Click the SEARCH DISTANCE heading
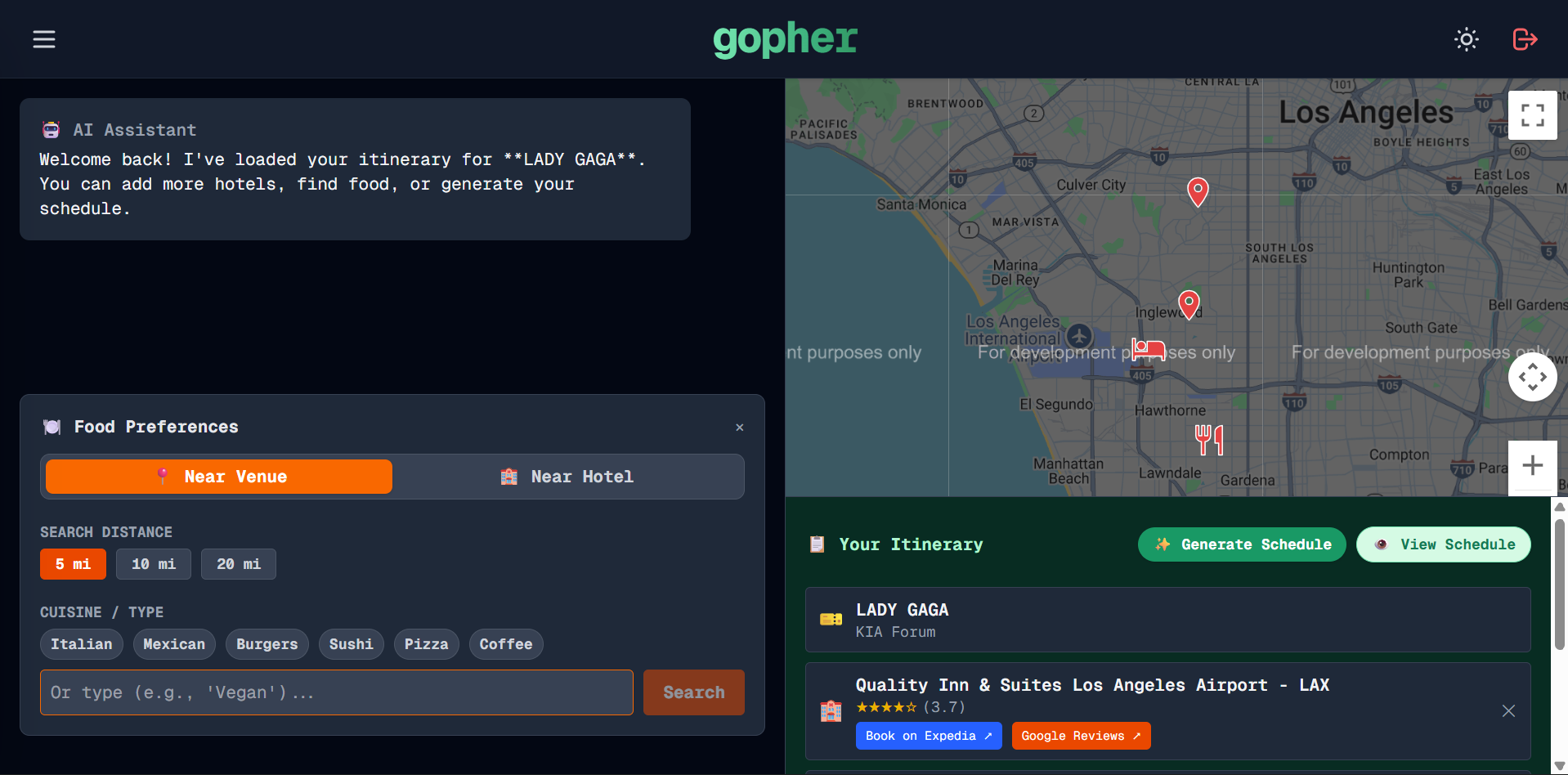 pyautogui.click(x=106, y=532)
